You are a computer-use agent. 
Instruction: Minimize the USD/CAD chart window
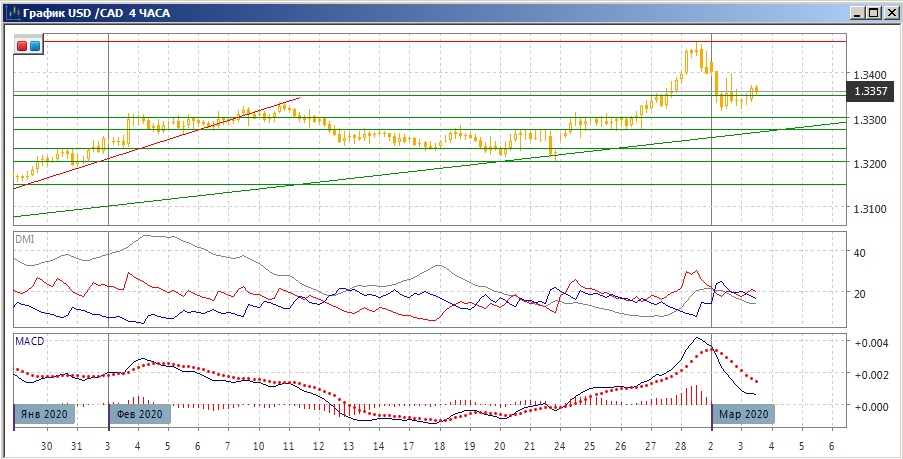tap(857, 12)
